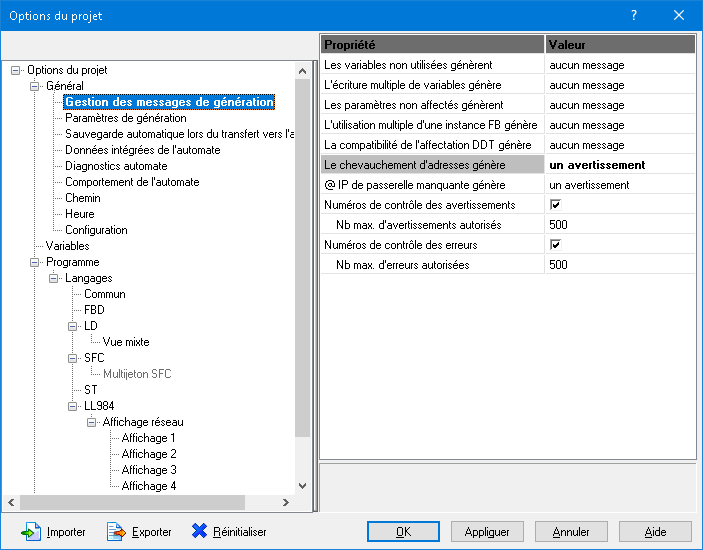Image resolution: width=703 pixels, height=550 pixels.
Task: Select Diagnostics automate entry
Action: point(116,166)
